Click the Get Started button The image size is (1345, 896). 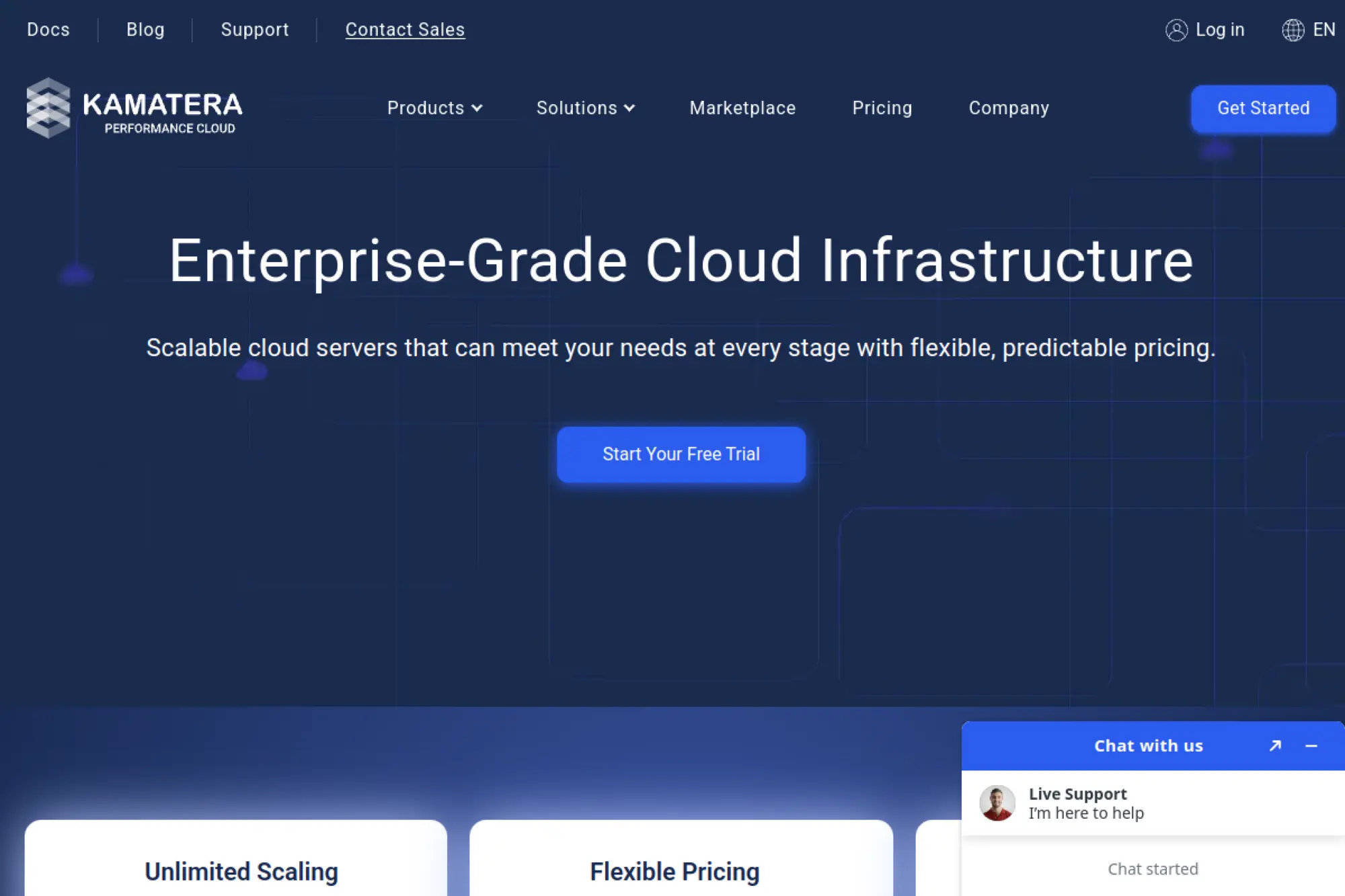pos(1263,108)
